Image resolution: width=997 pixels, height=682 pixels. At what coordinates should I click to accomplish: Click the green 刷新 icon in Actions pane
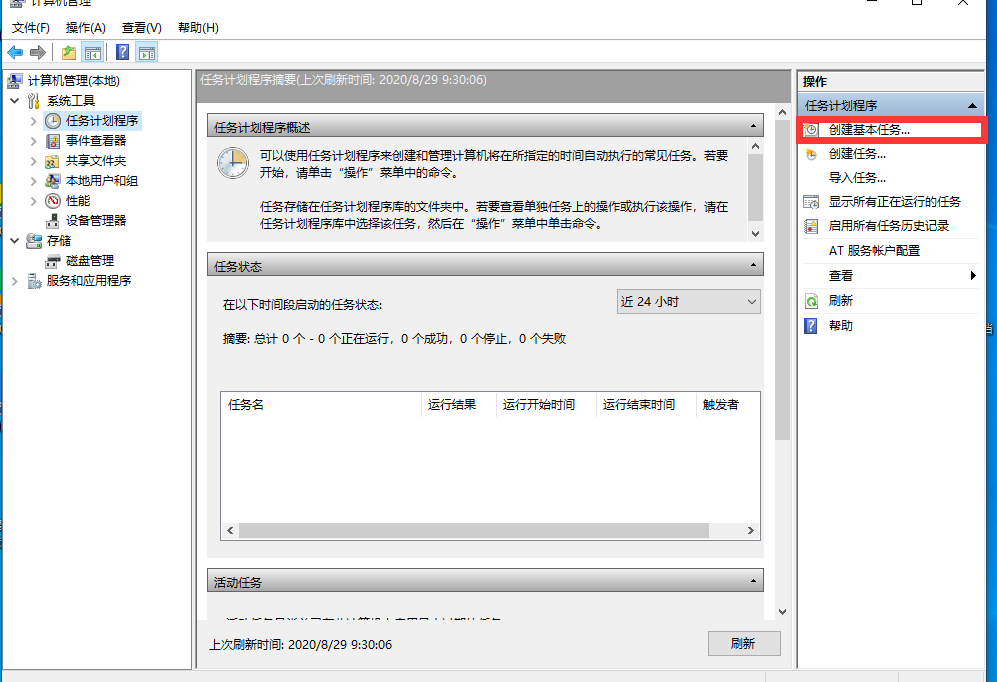[810, 300]
